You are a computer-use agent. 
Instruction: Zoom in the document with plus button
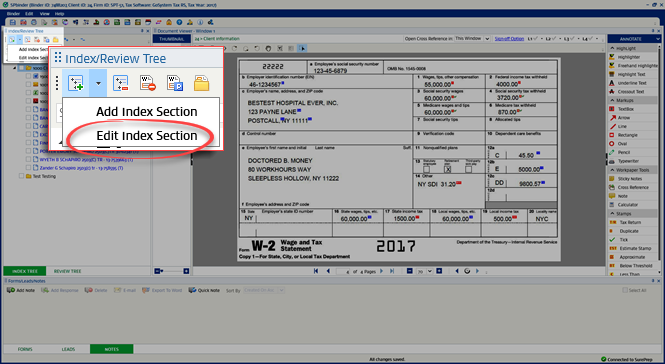point(439,271)
